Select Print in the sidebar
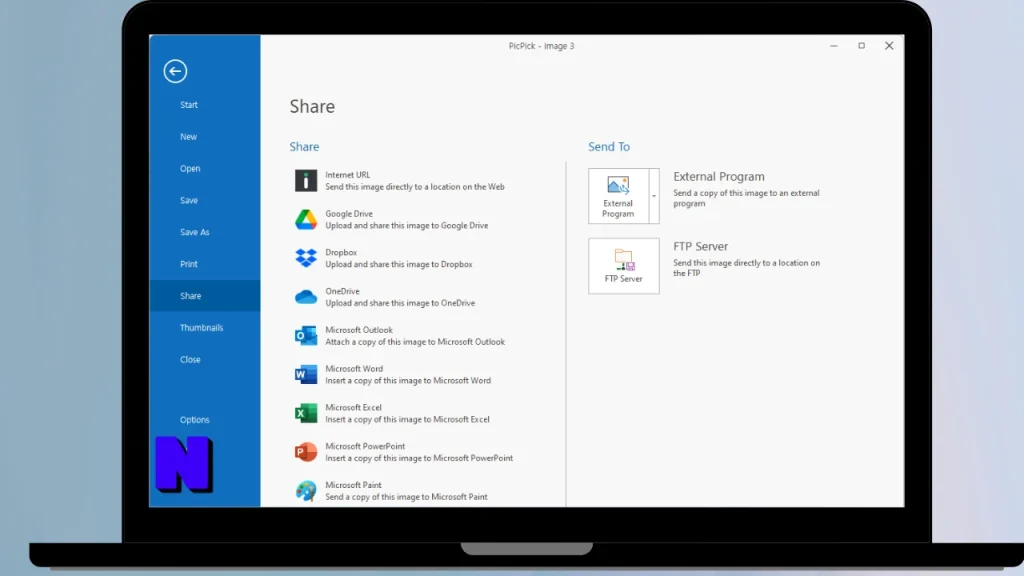1024x576 pixels. click(189, 264)
